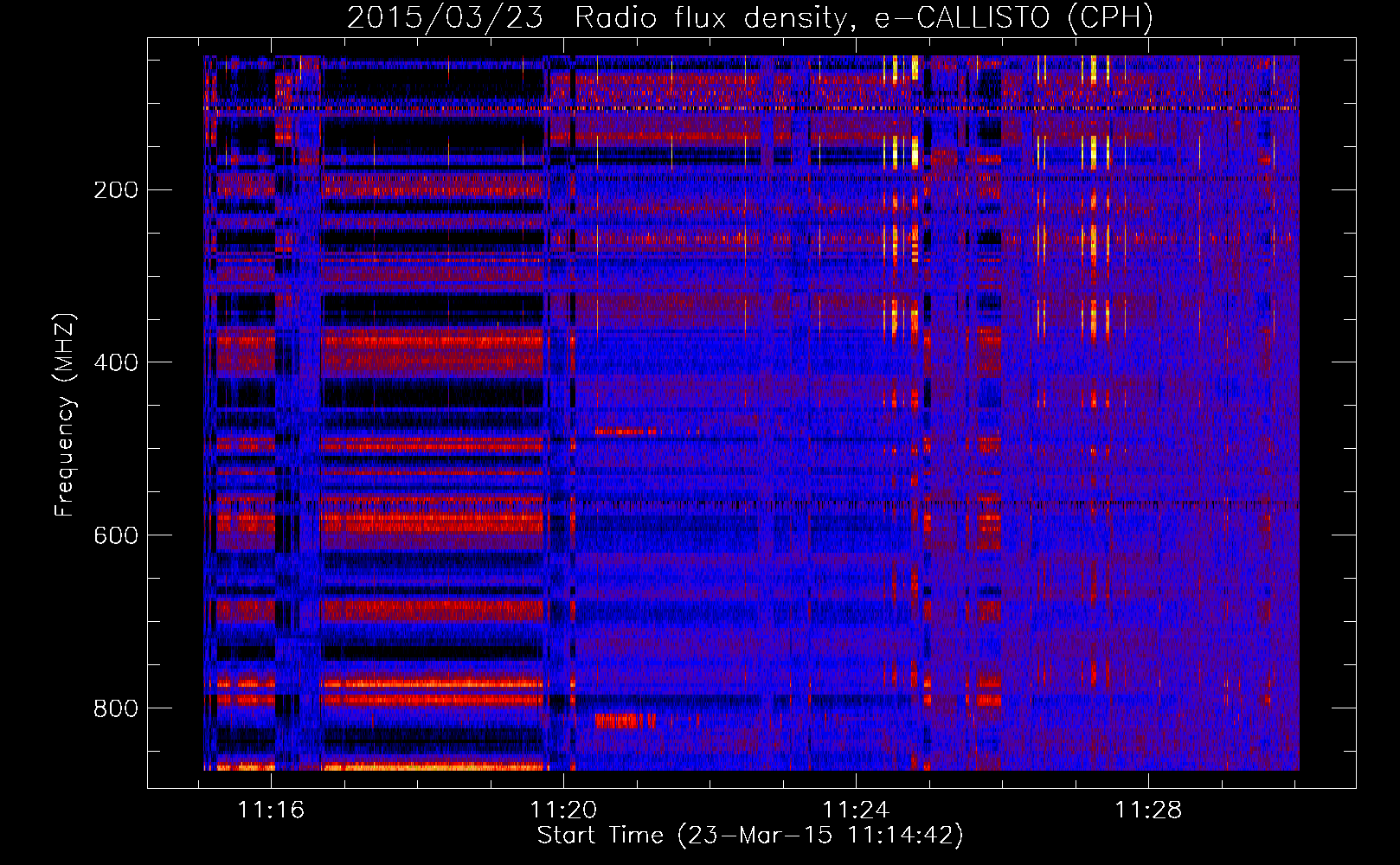This screenshot has height=865, width=1400.
Task: Click the 'Frequency (MHZ)' y-axis label
Action: pyautogui.click(x=65, y=415)
